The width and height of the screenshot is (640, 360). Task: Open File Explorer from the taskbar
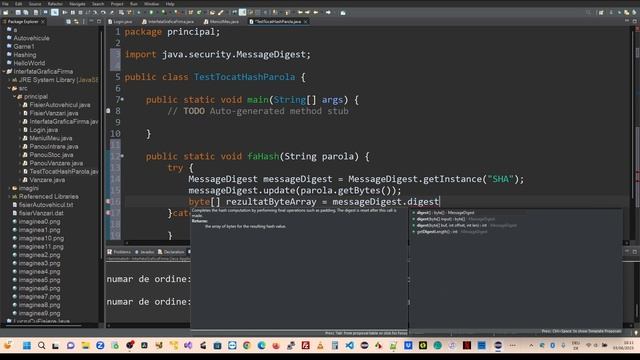(x=85, y=346)
